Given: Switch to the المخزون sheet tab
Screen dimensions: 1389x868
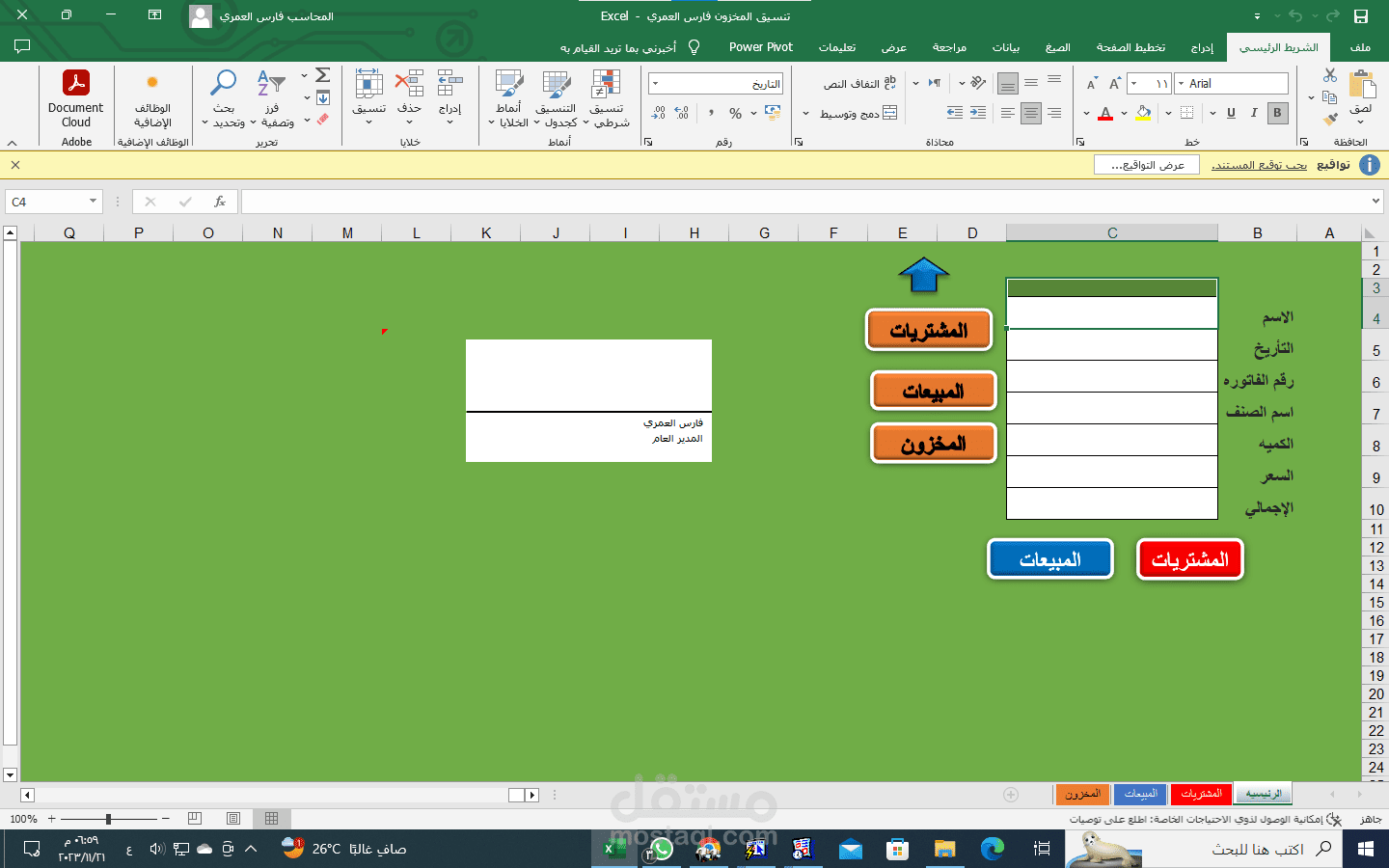Looking at the screenshot, I should 1083,794.
